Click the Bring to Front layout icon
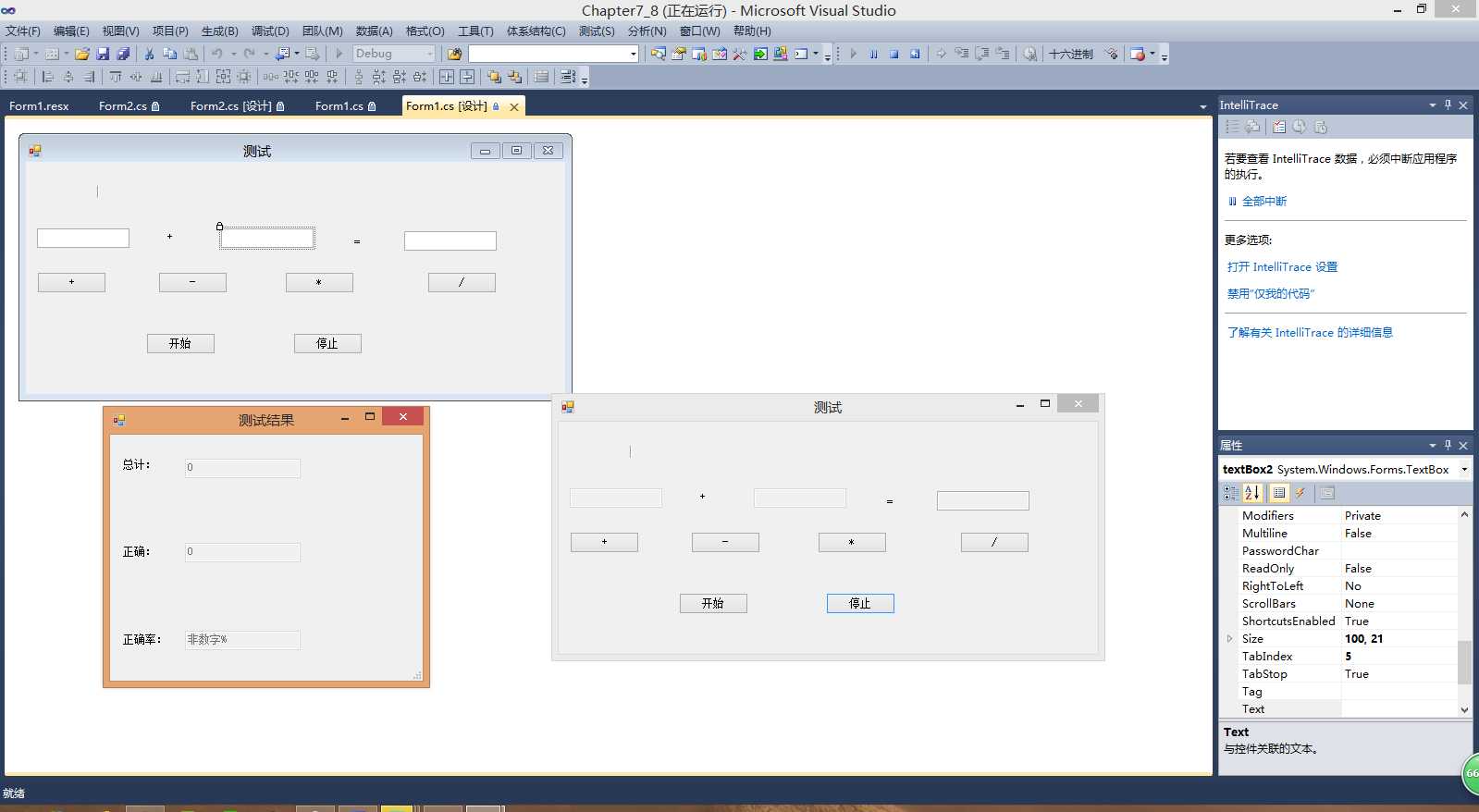 (x=494, y=77)
